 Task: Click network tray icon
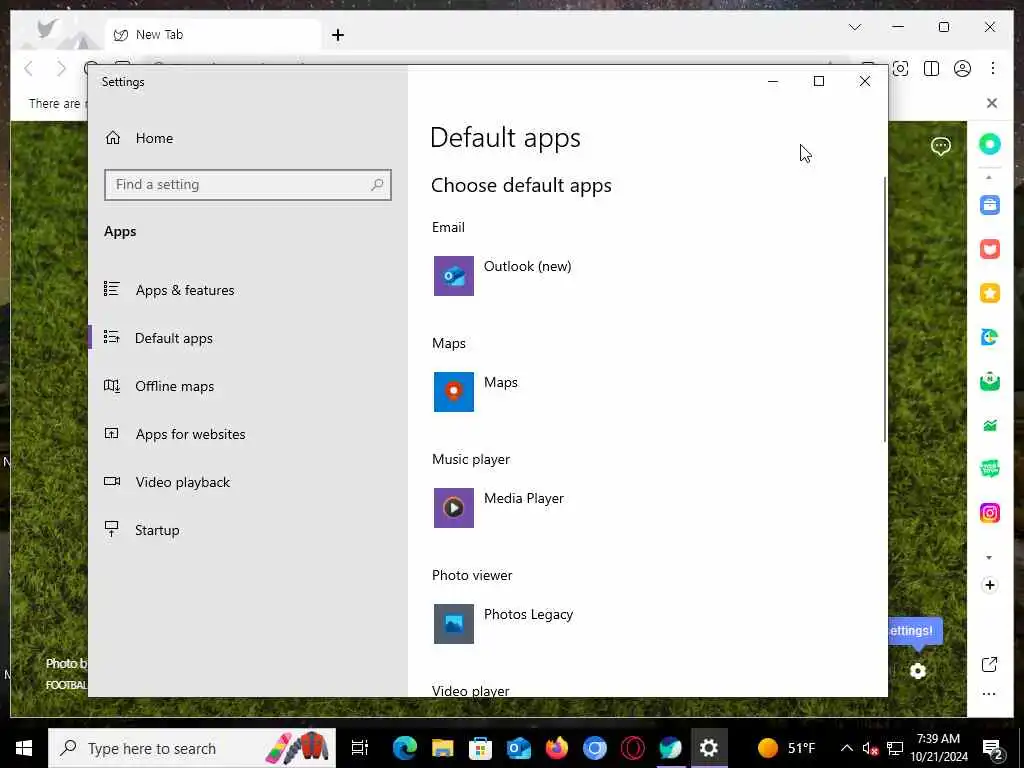(895, 748)
